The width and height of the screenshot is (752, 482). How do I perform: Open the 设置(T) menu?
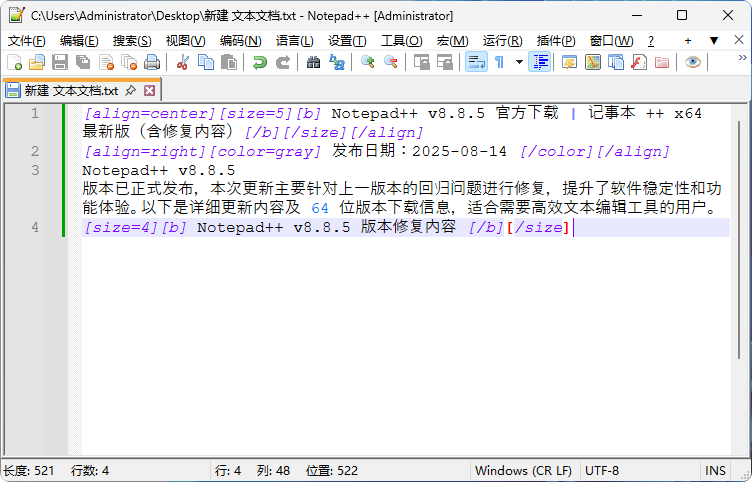click(347, 41)
